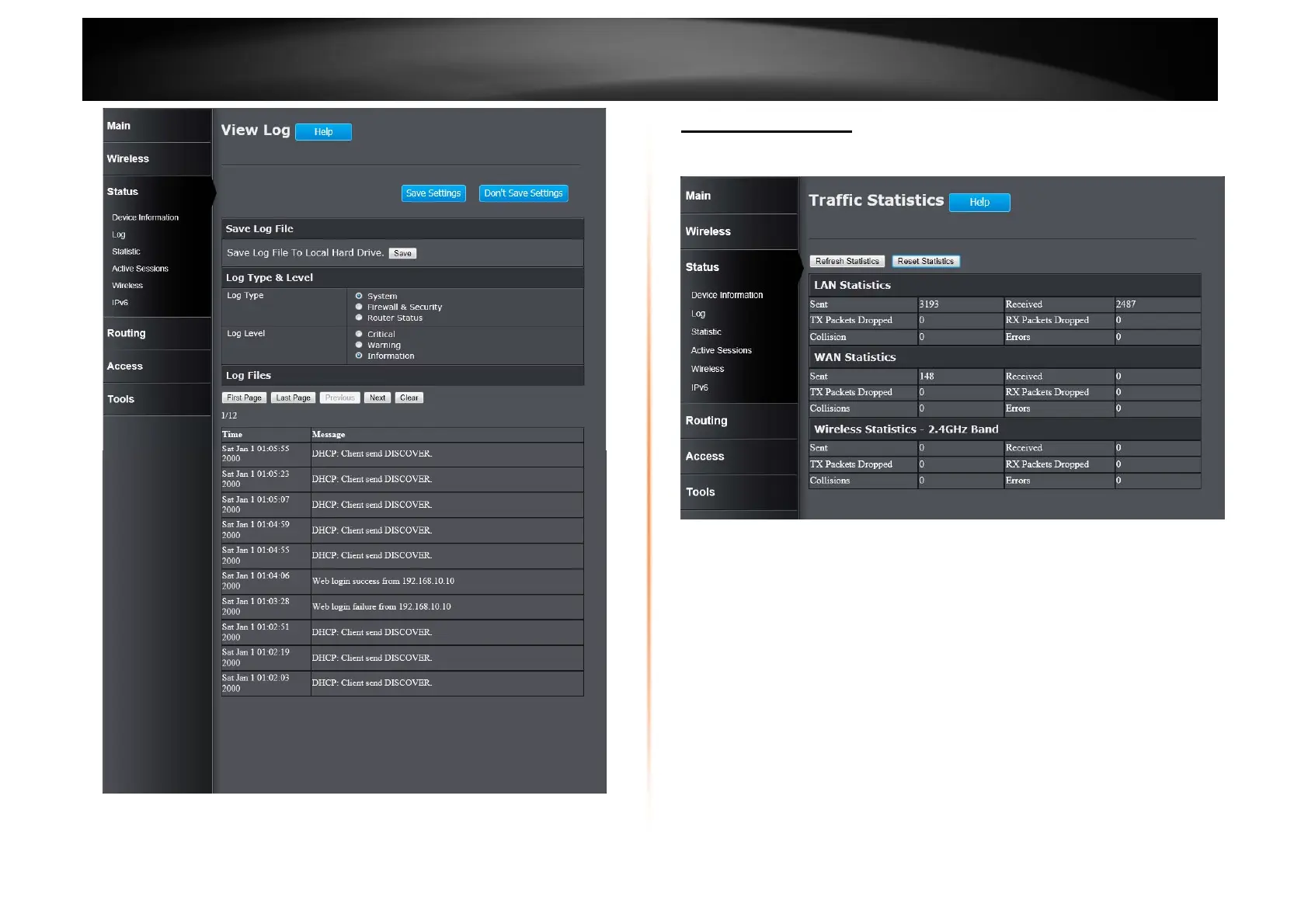Open Statistic submenu in Traffic Statistics sidebar
The image size is (1308, 924).
pyautogui.click(x=706, y=332)
